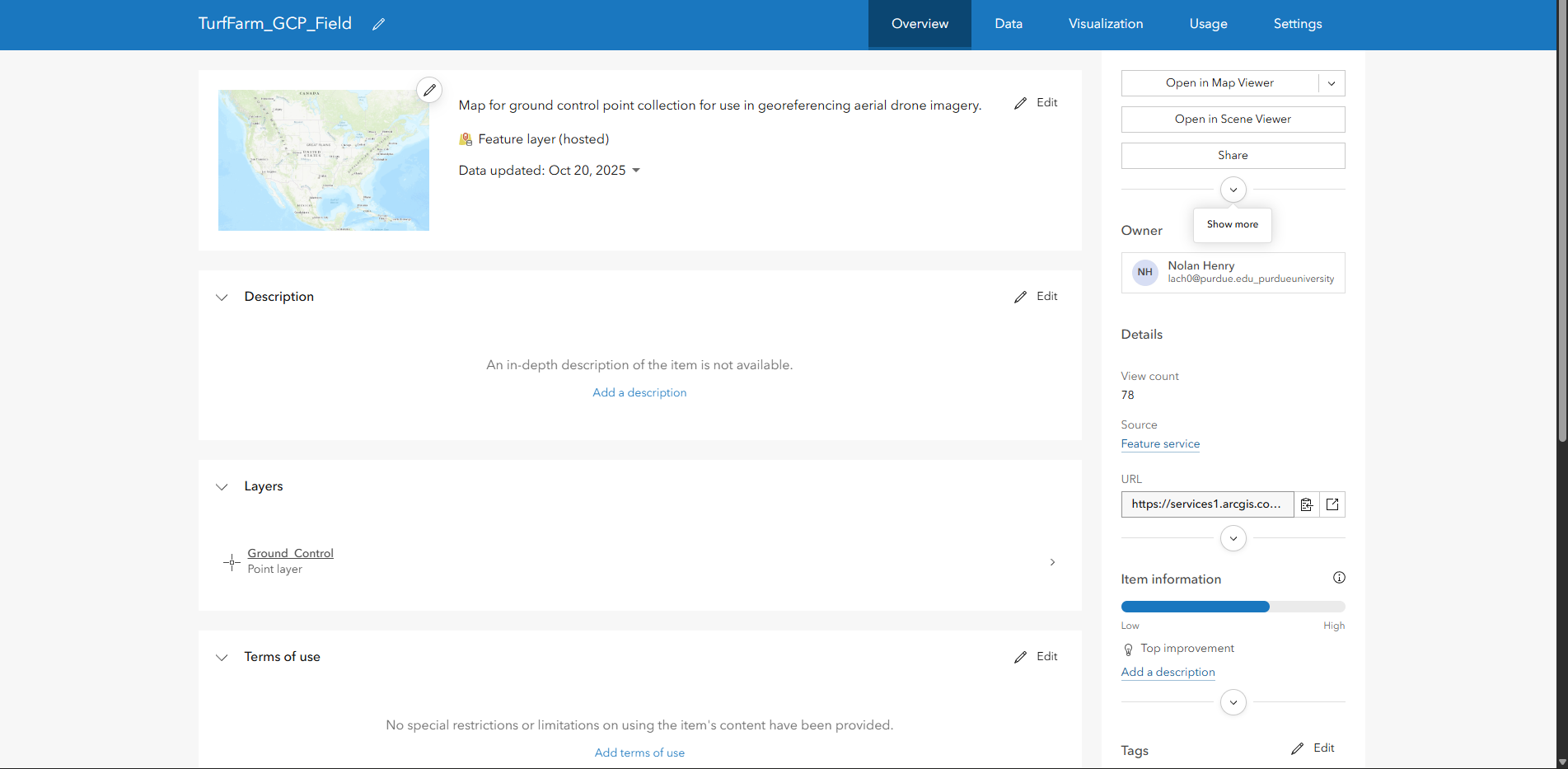The image size is (1568, 769).
Task: Click Open in Map Viewer button
Action: point(1219,83)
